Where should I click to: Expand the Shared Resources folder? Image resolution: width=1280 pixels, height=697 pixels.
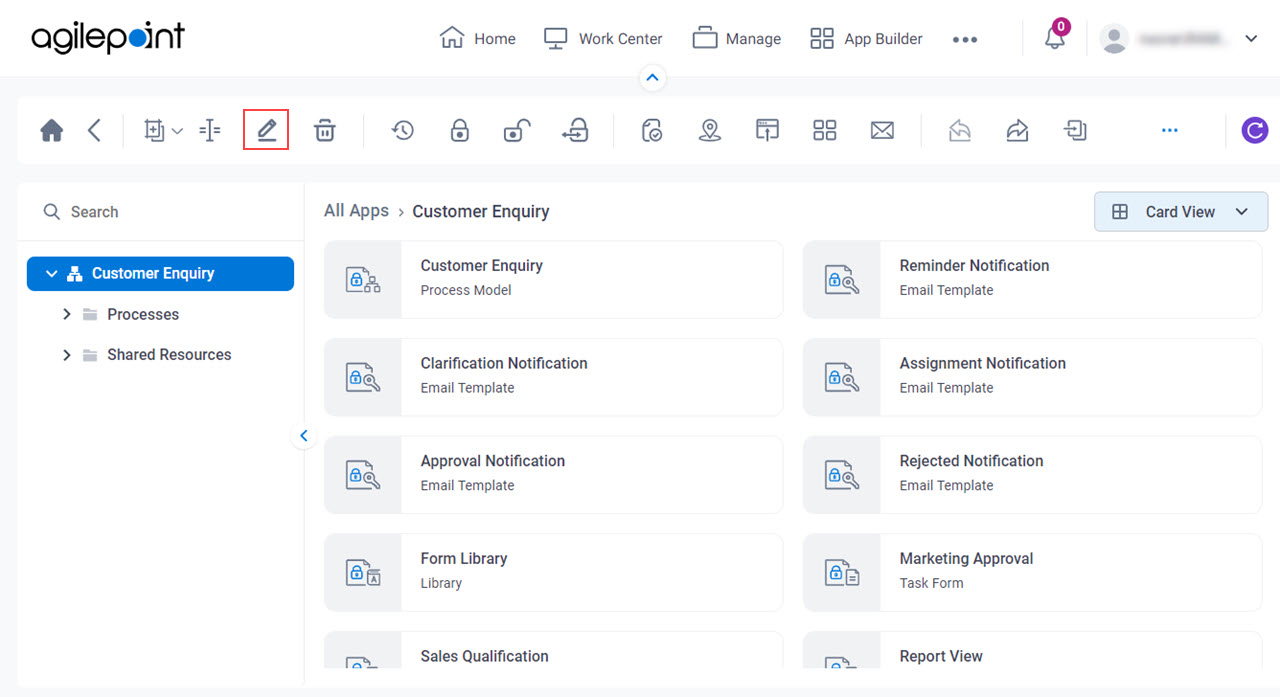pos(67,355)
